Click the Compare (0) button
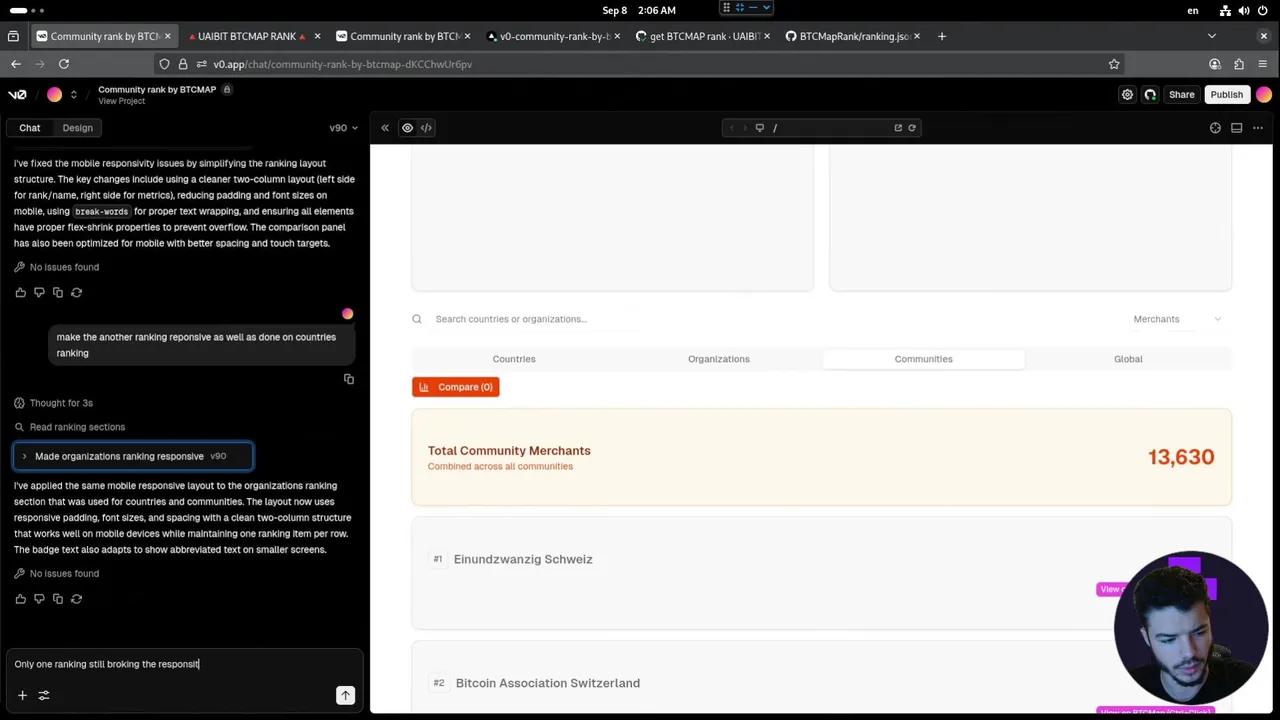The image size is (1280, 720). 455,387
